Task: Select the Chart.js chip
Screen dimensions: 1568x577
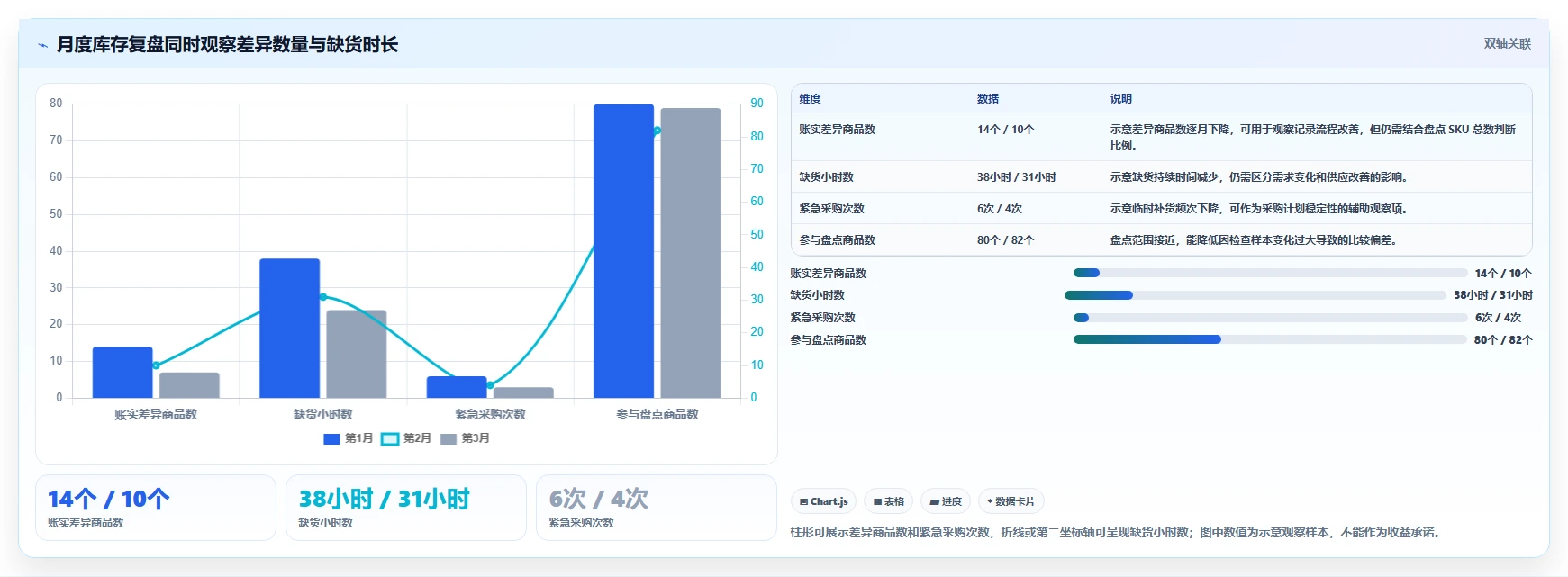Action: pos(823,501)
